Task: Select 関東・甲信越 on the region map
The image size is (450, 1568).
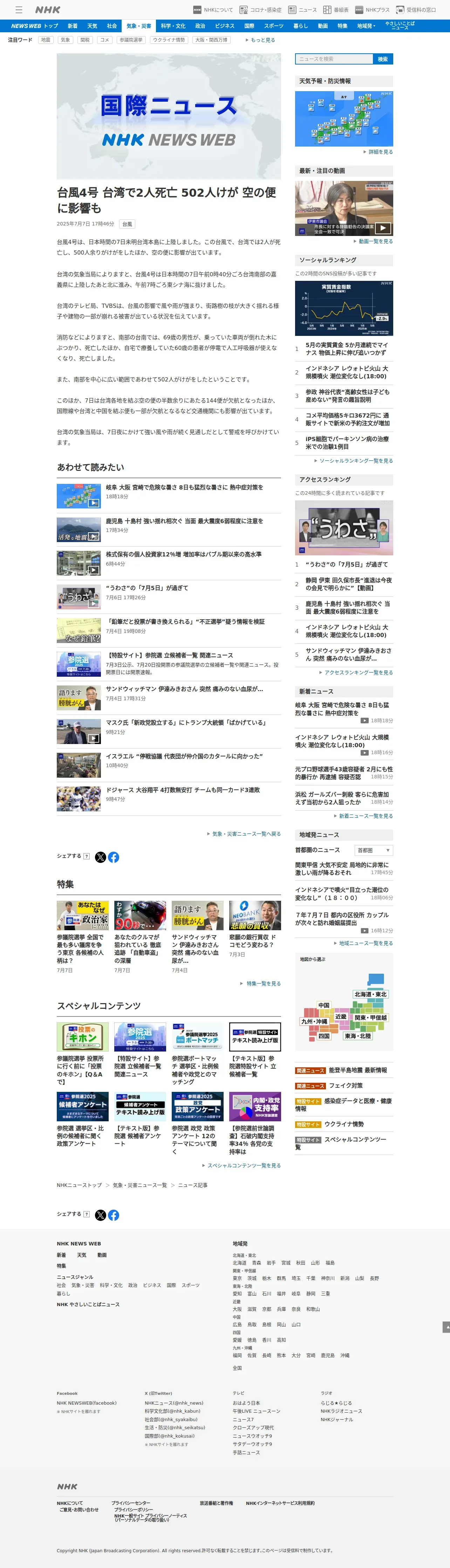Action: coord(370,1018)
